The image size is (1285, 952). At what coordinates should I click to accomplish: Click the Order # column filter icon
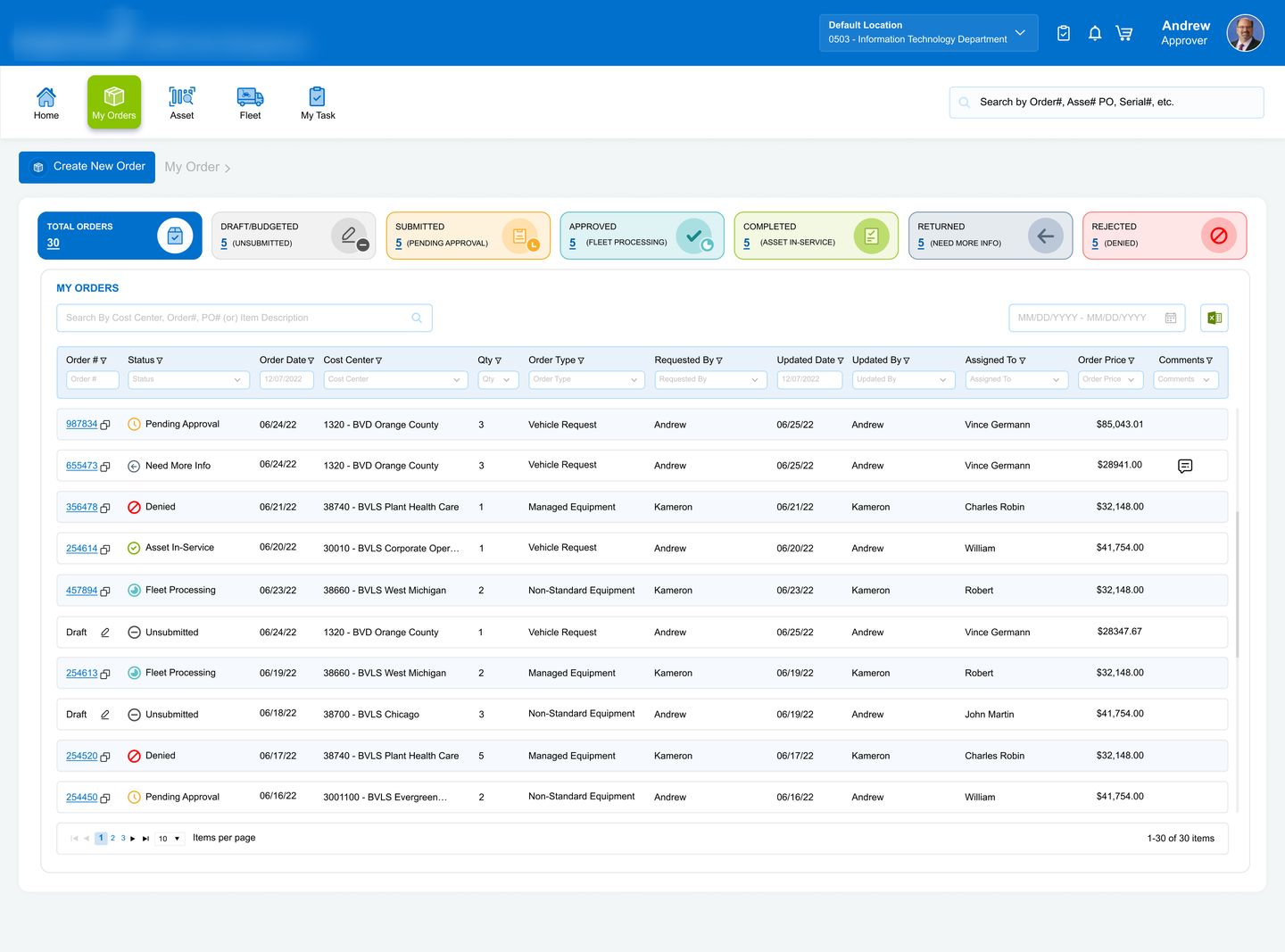tap(104, 360)
